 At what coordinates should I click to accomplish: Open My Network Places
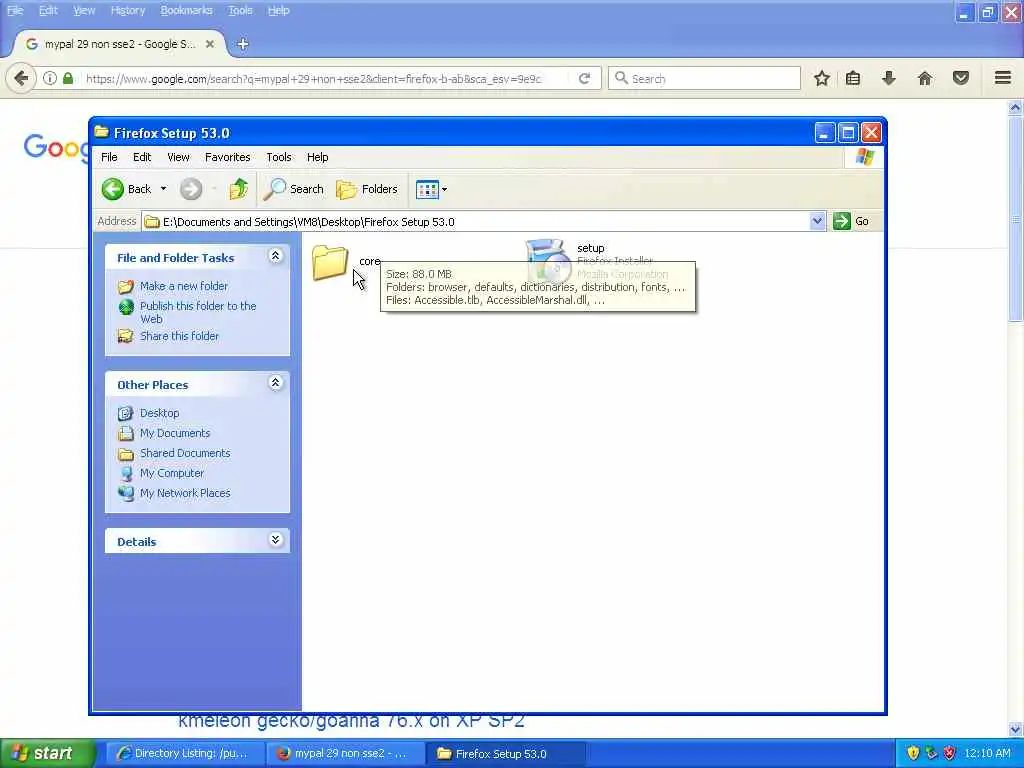185,493
